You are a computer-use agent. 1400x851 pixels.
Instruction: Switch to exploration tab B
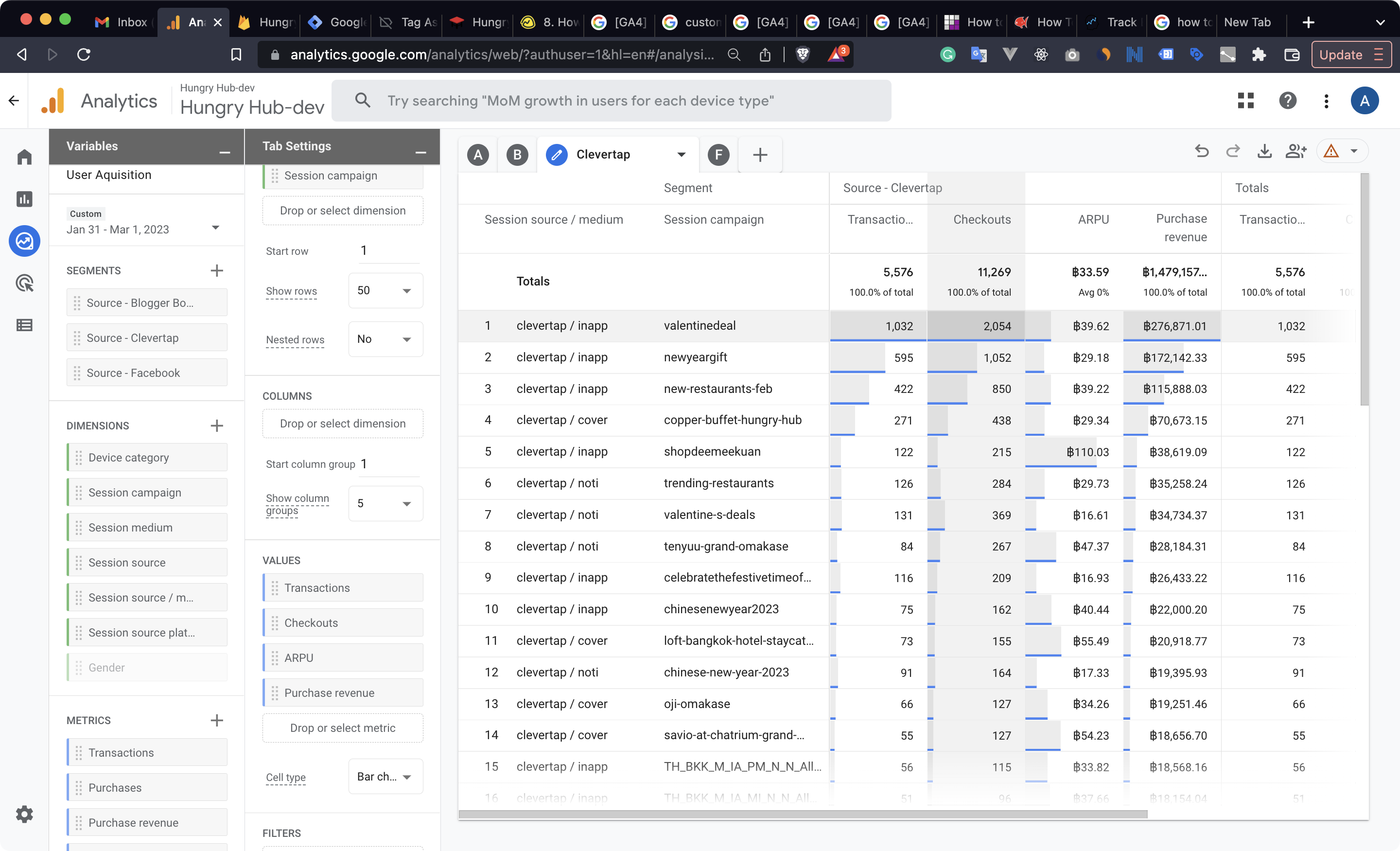(x=516, y=155)
